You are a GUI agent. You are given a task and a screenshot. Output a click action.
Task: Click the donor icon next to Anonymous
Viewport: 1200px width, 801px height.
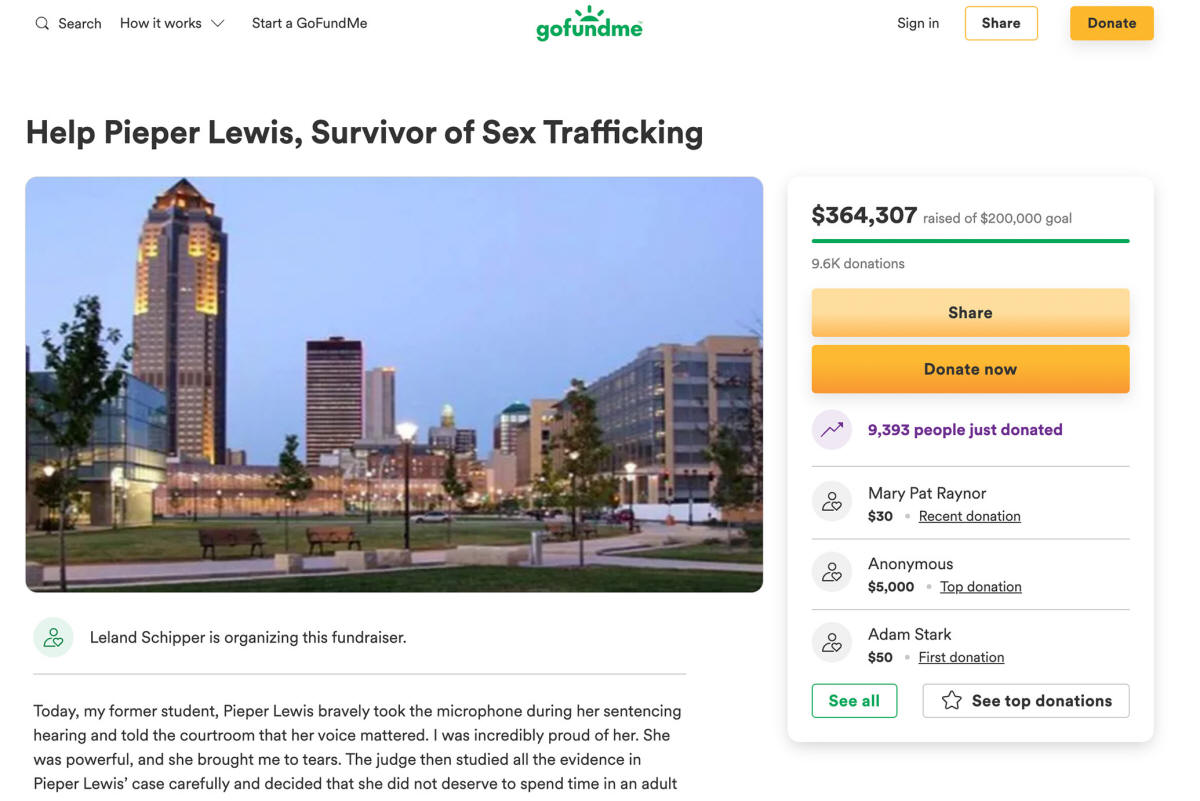tap(832, 574)
